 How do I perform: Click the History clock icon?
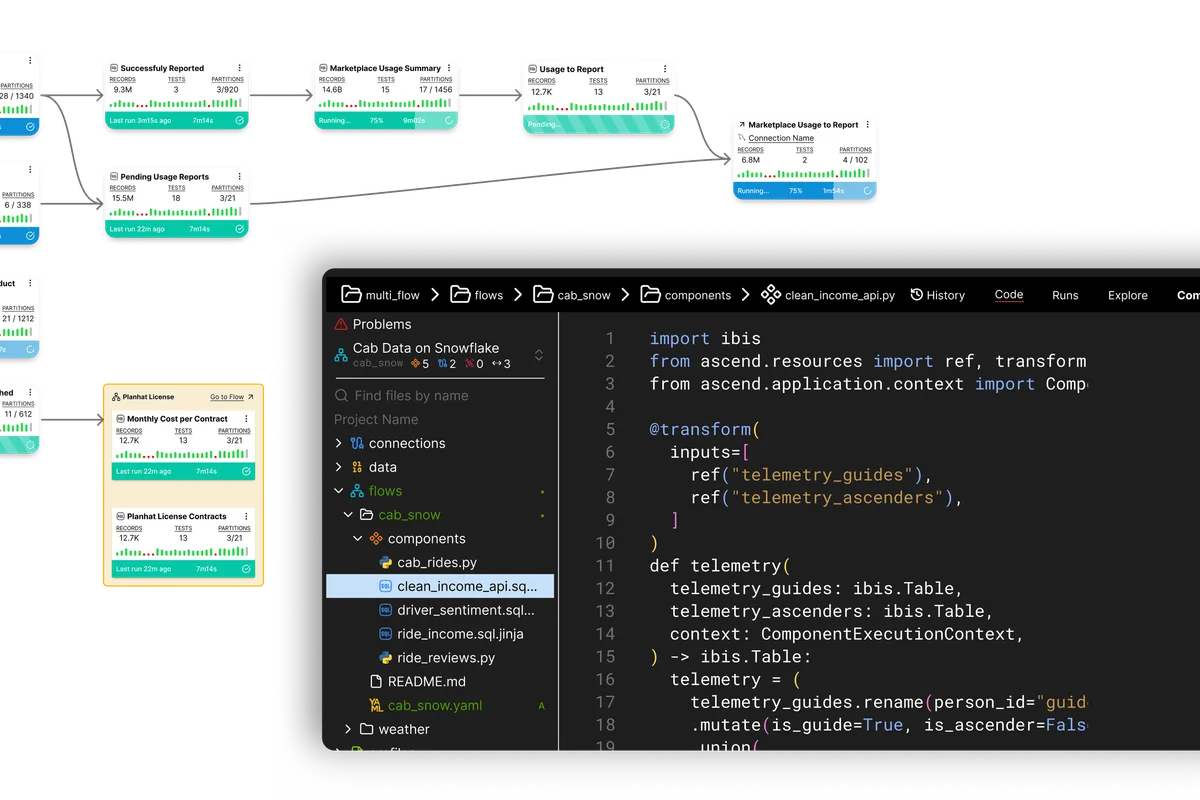point(916,295)
